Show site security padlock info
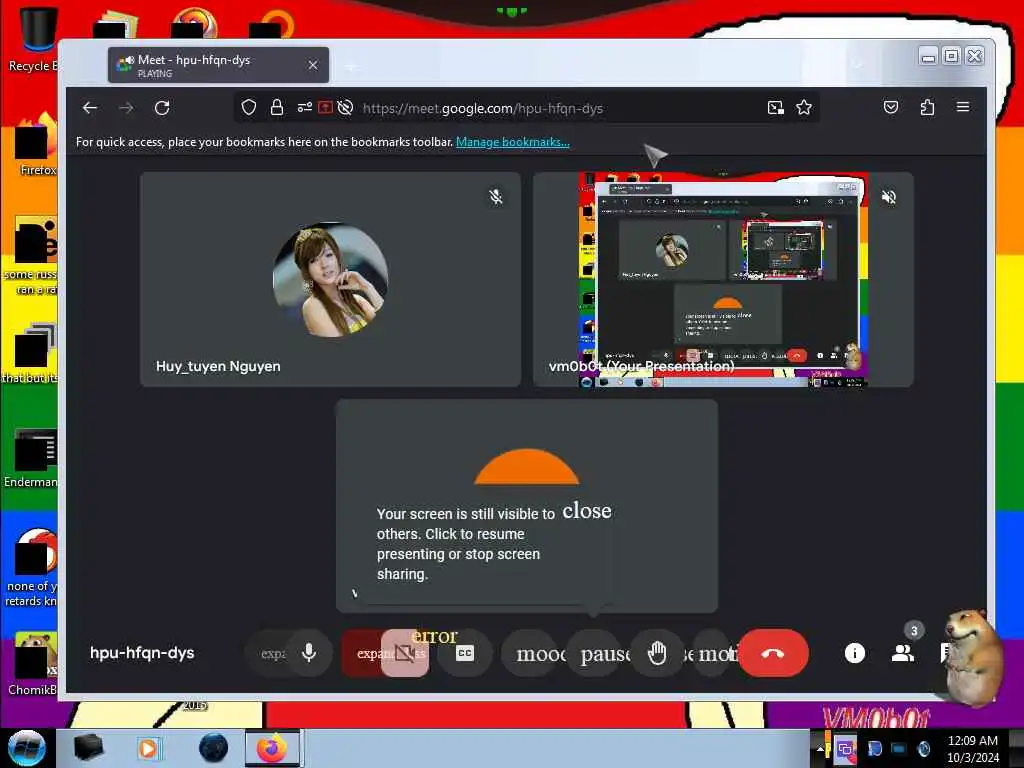This screenshot has height=768, width=1024. (277, 107)
